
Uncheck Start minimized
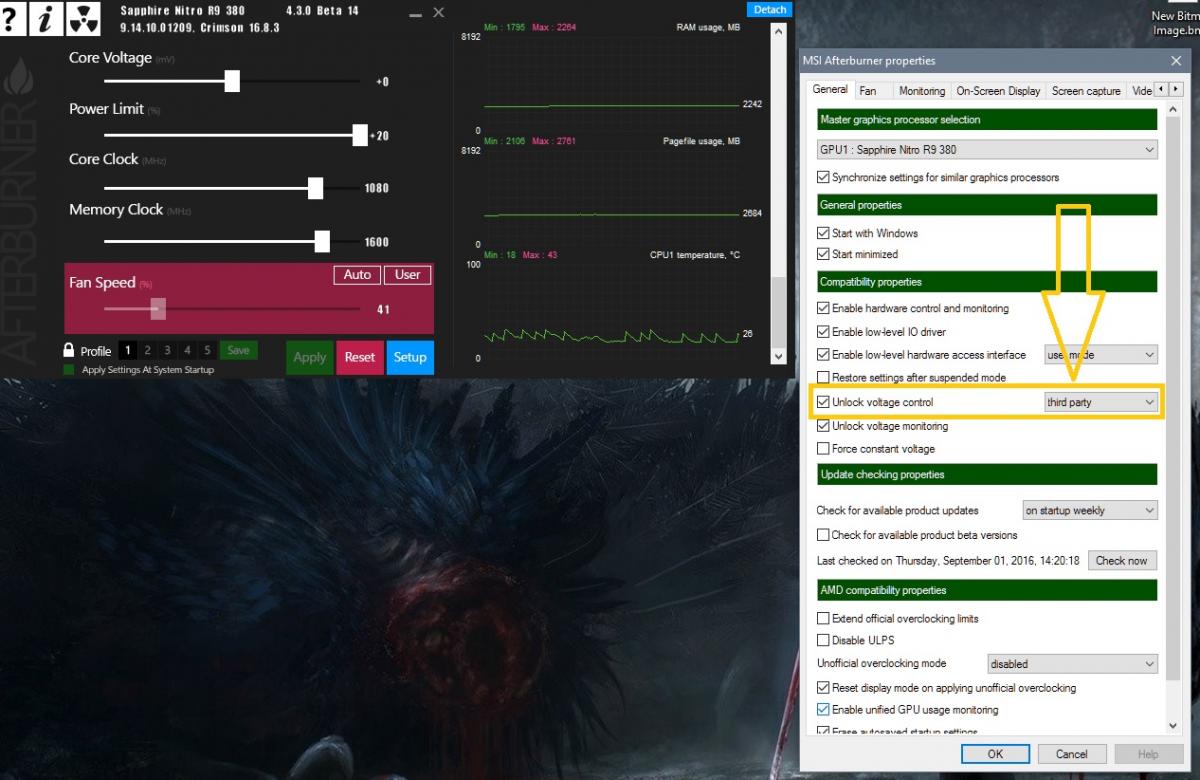824,254
